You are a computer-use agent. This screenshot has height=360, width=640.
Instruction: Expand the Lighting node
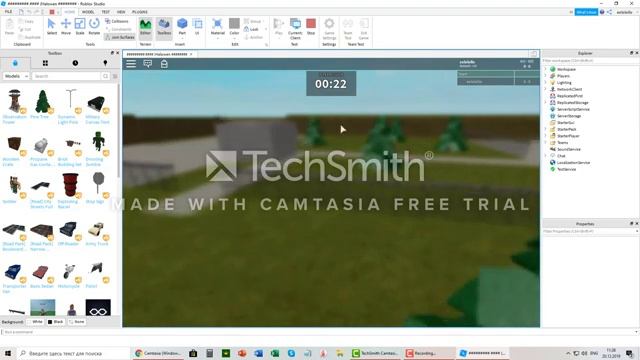pyautogui.click(x=545, y=82)
